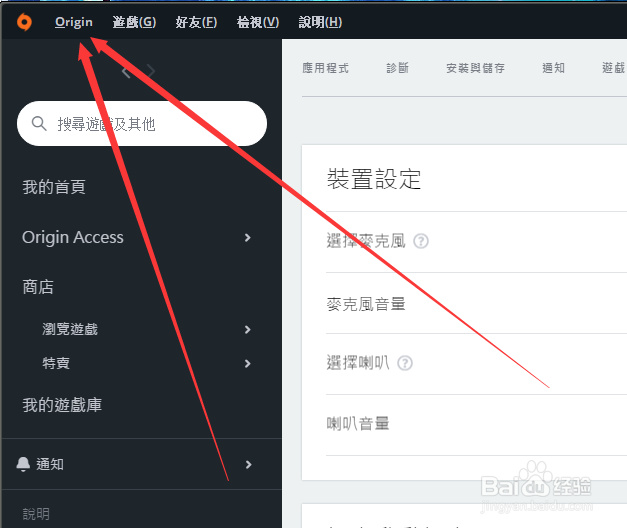Viewport: 627px width, 528px height.
Task: Click the 喇叭音量 label
Action: (358, 423)
